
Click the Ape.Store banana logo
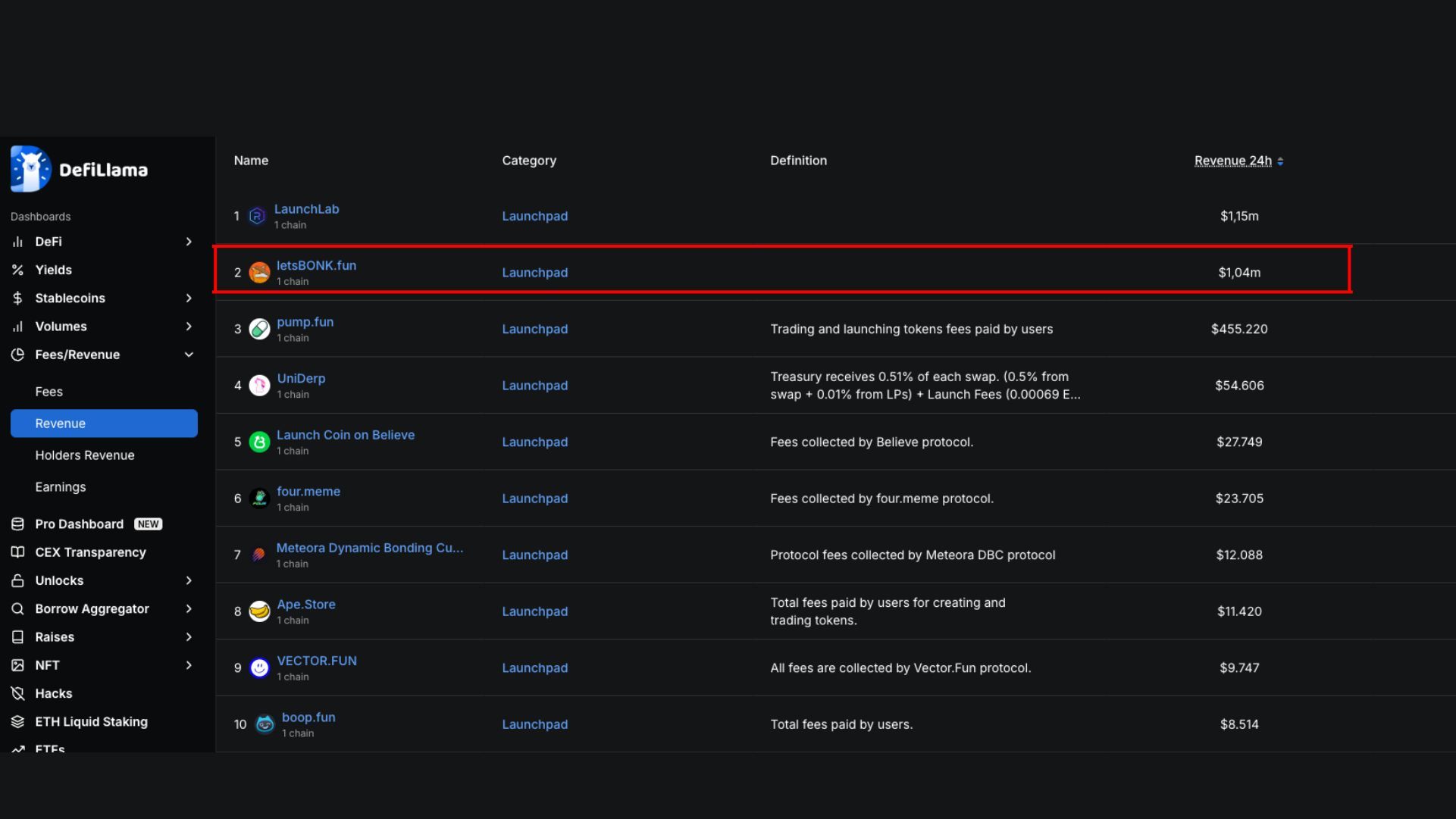[x=259, y=611]
